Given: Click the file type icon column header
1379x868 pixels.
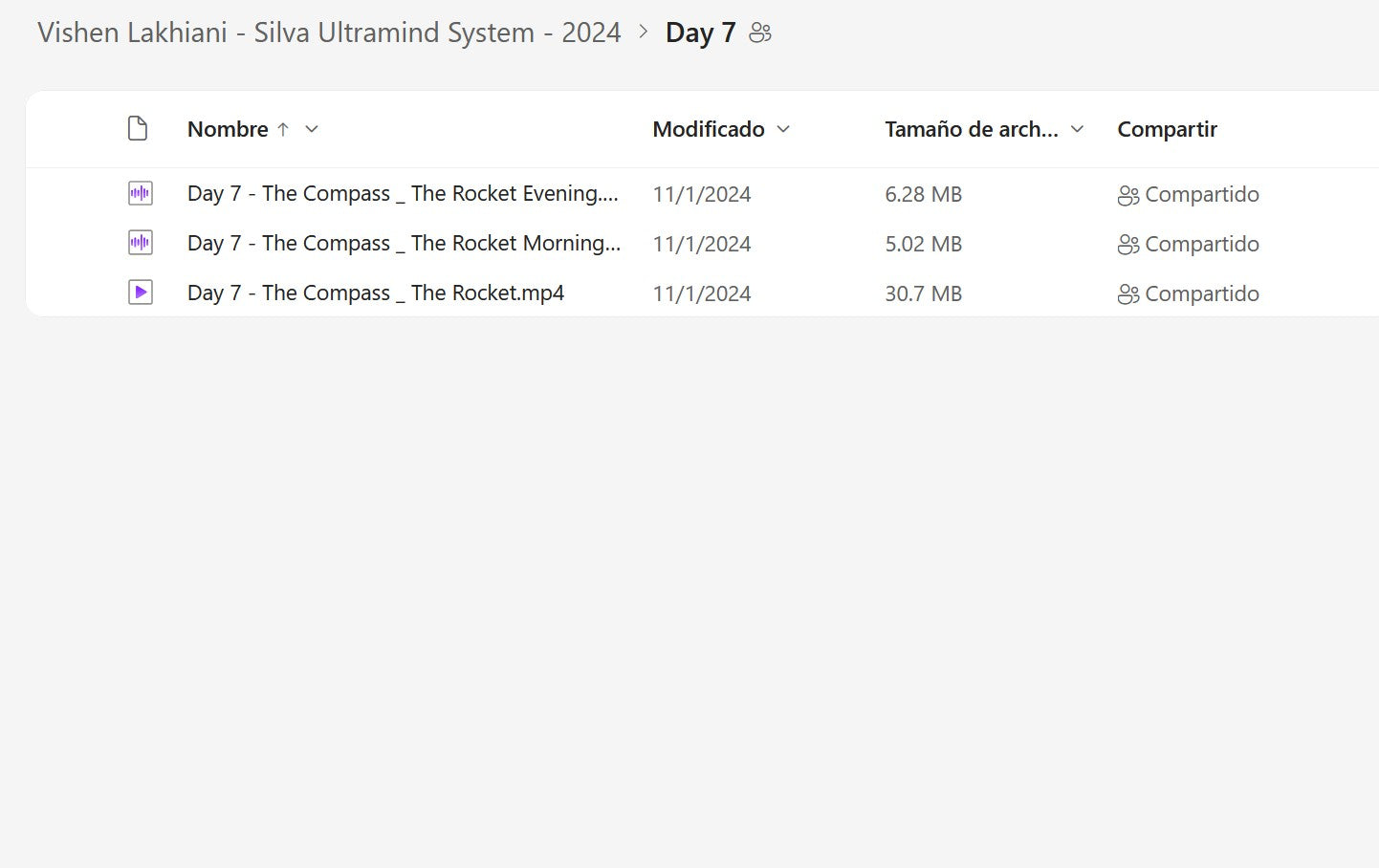Looking at the screenshot, I should tap(138, 129).
